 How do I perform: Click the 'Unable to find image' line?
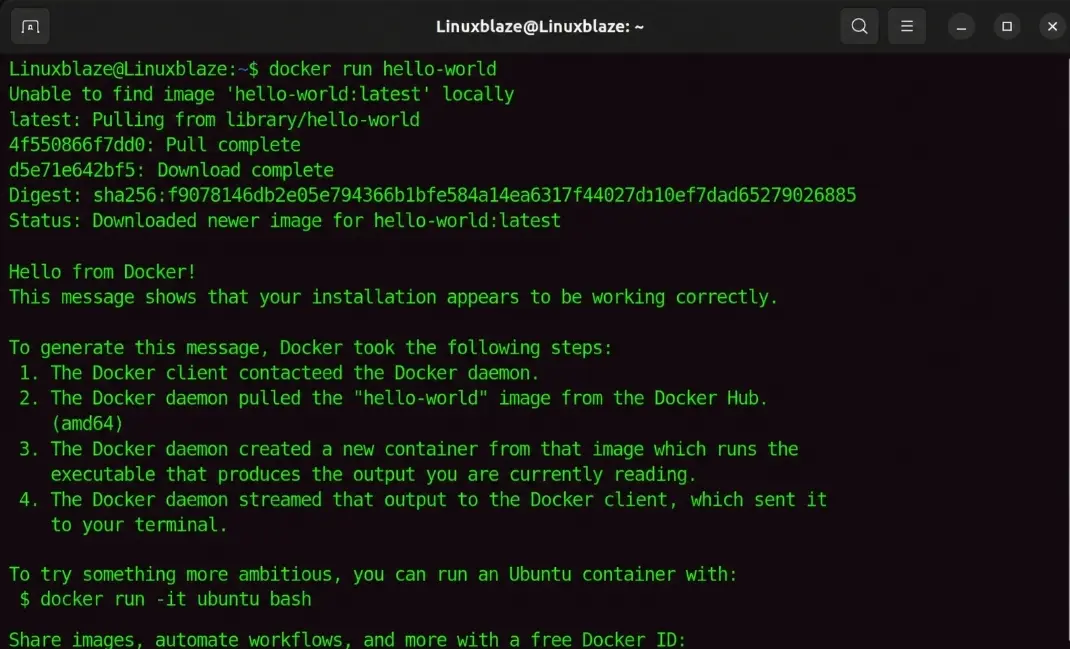261,94
